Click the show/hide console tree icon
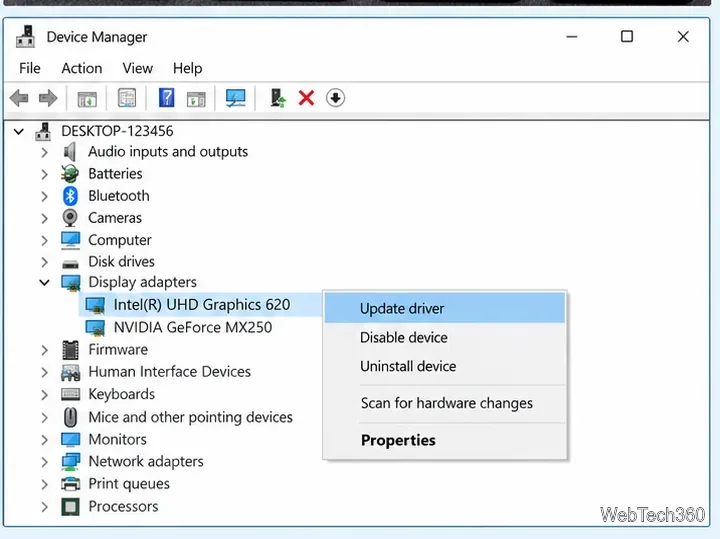 (x=87, y=99)
